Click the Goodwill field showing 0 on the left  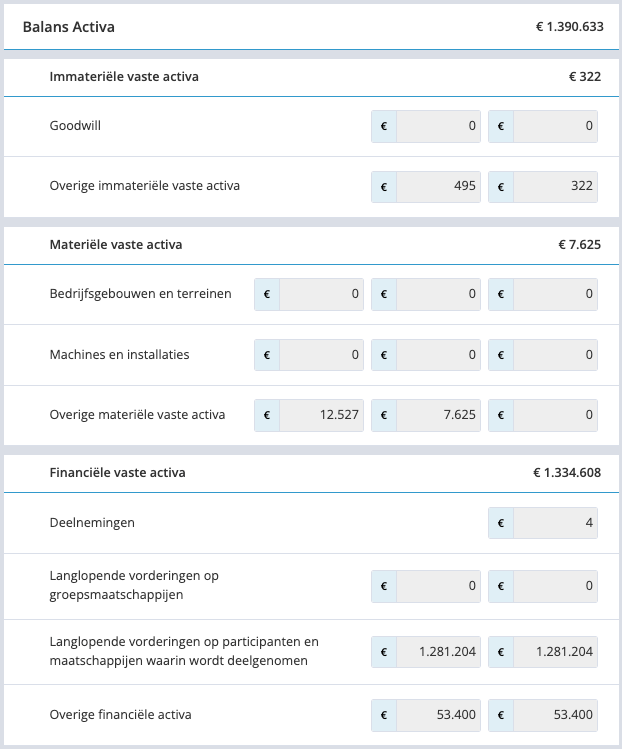438,126
